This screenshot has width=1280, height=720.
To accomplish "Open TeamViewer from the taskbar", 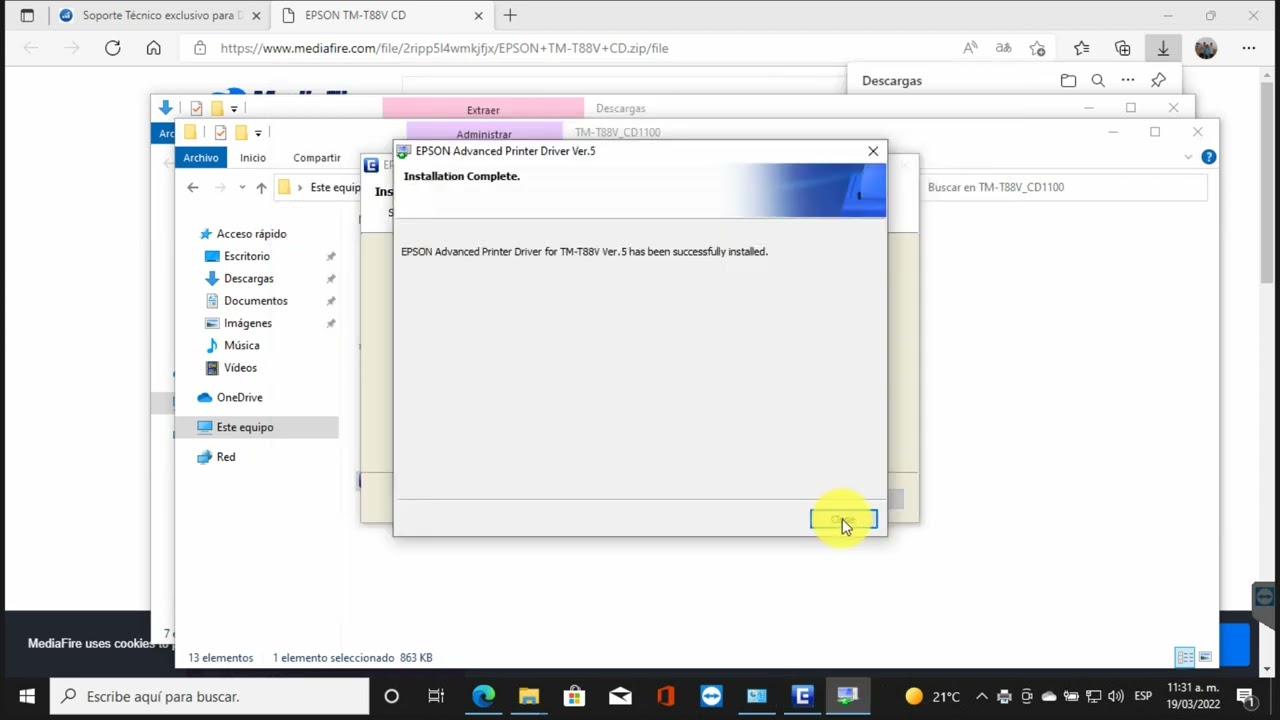I will (711, 696).
